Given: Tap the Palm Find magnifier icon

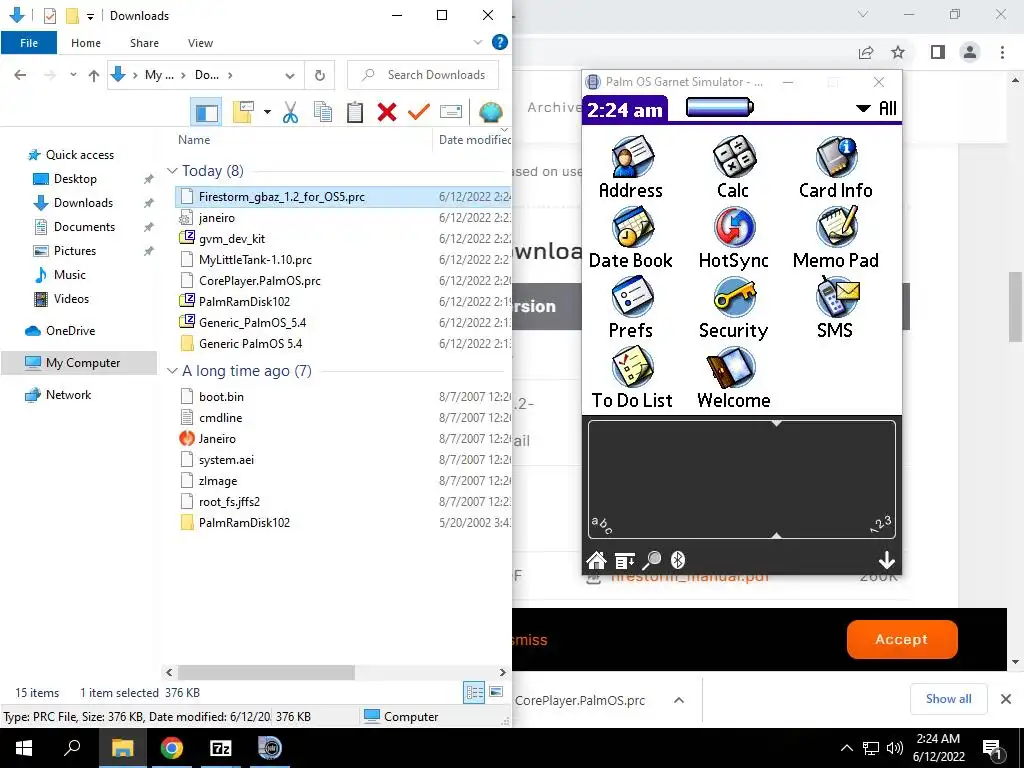Looking at the screenshot, I should coord(652,560).
